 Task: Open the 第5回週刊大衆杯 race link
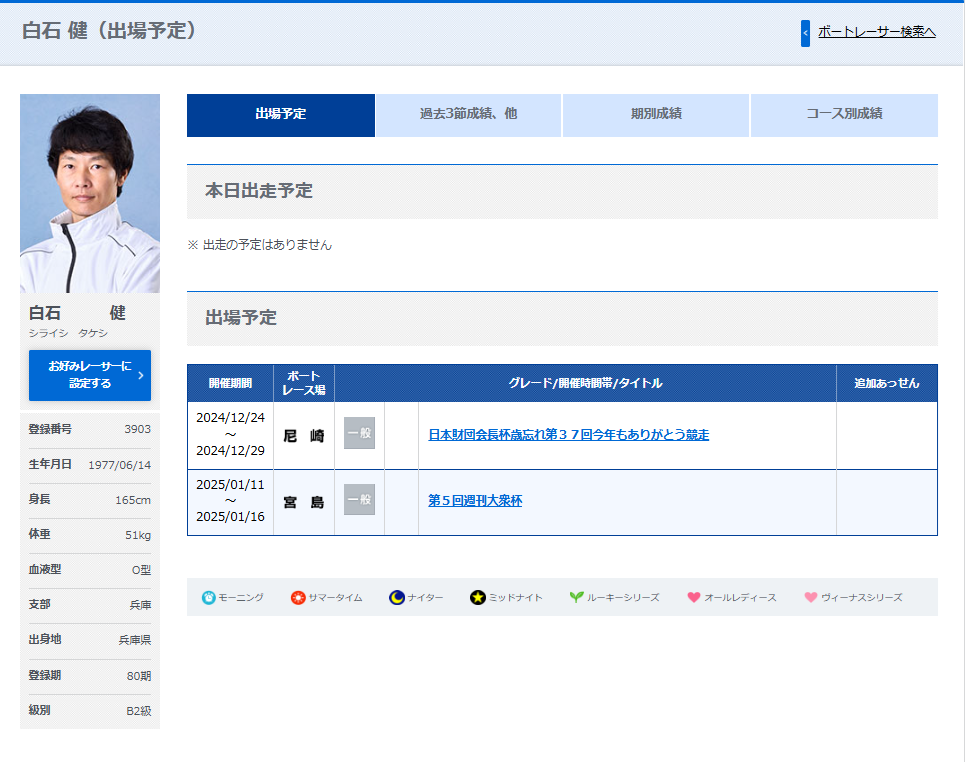[475, 501]
